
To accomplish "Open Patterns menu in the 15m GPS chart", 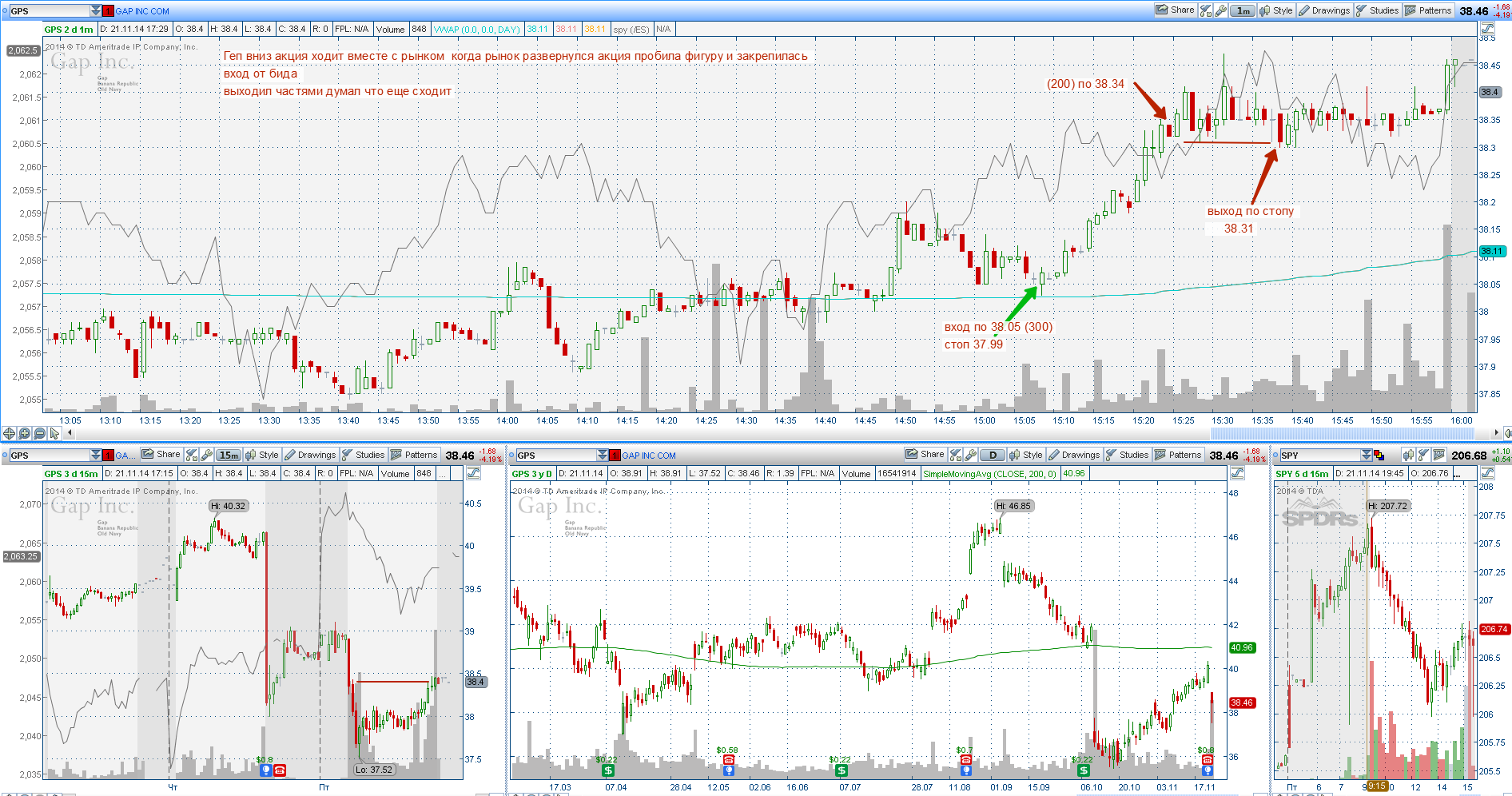I will (414, 455).
